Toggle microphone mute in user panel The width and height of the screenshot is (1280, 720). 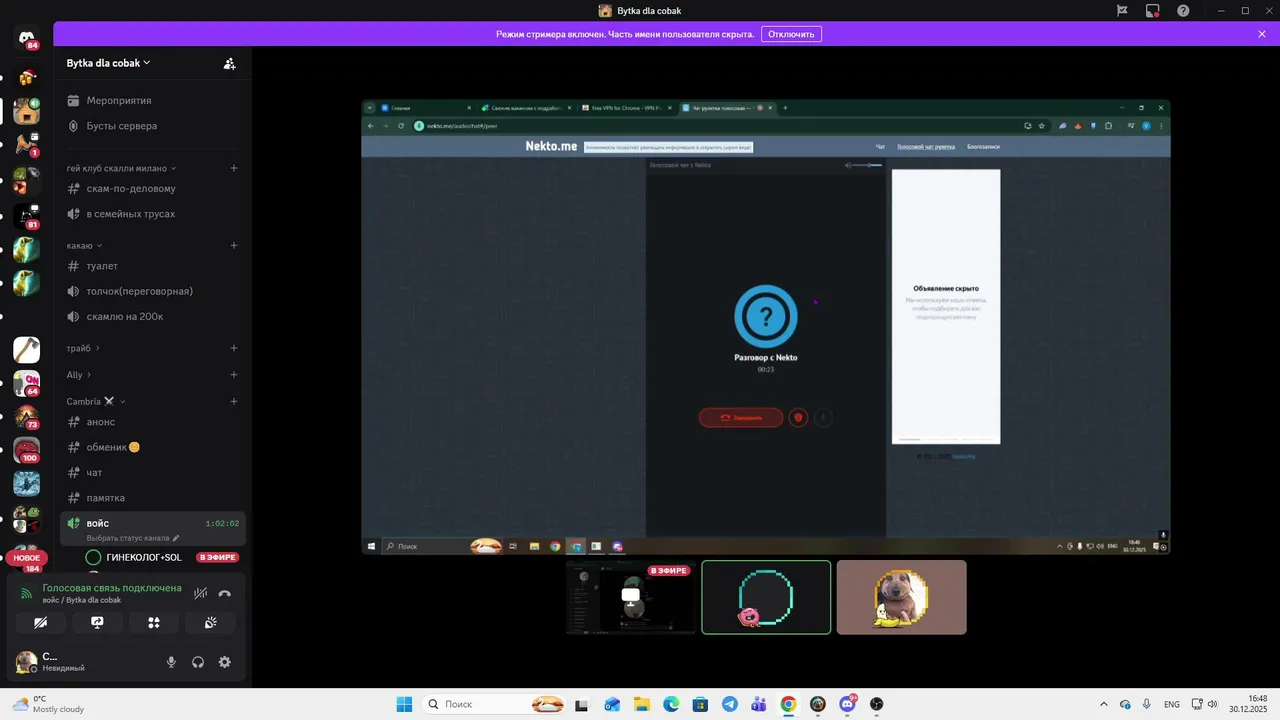pyautogui.click(x=171, y=662)
